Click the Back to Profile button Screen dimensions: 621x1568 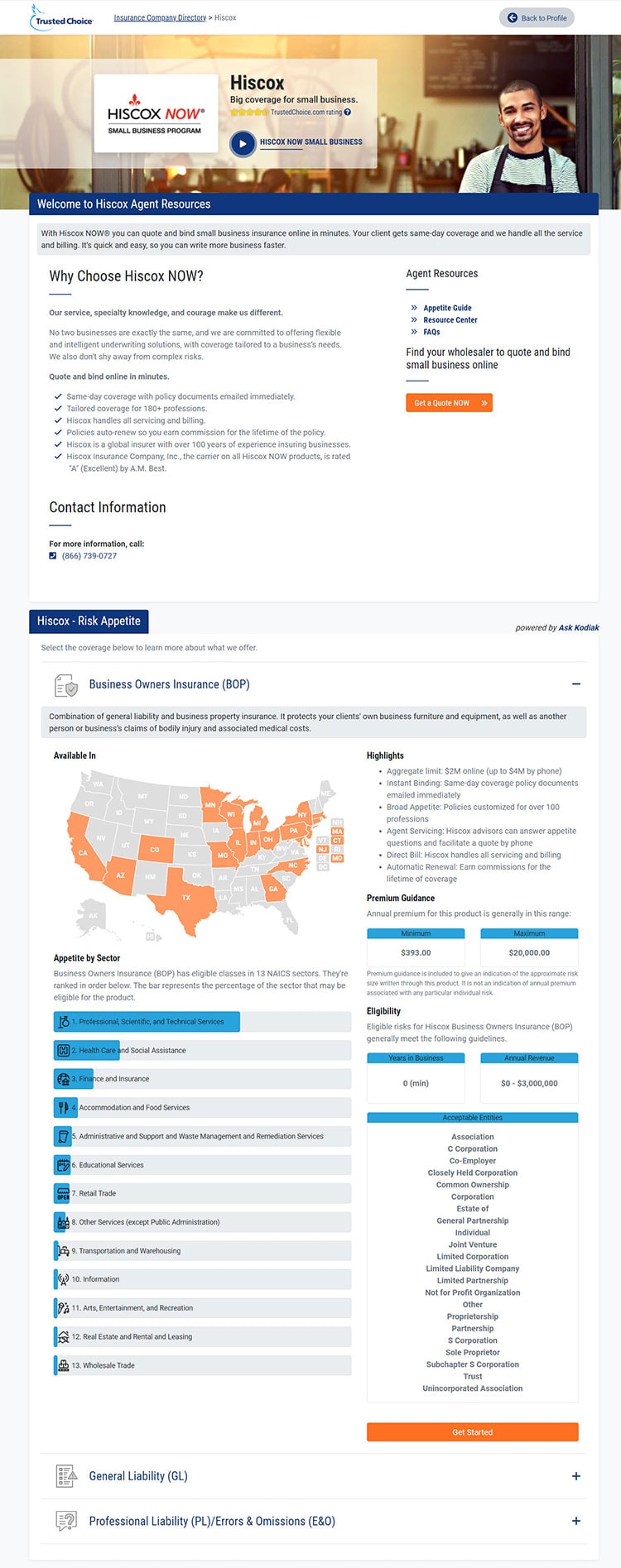pos(537,18)
